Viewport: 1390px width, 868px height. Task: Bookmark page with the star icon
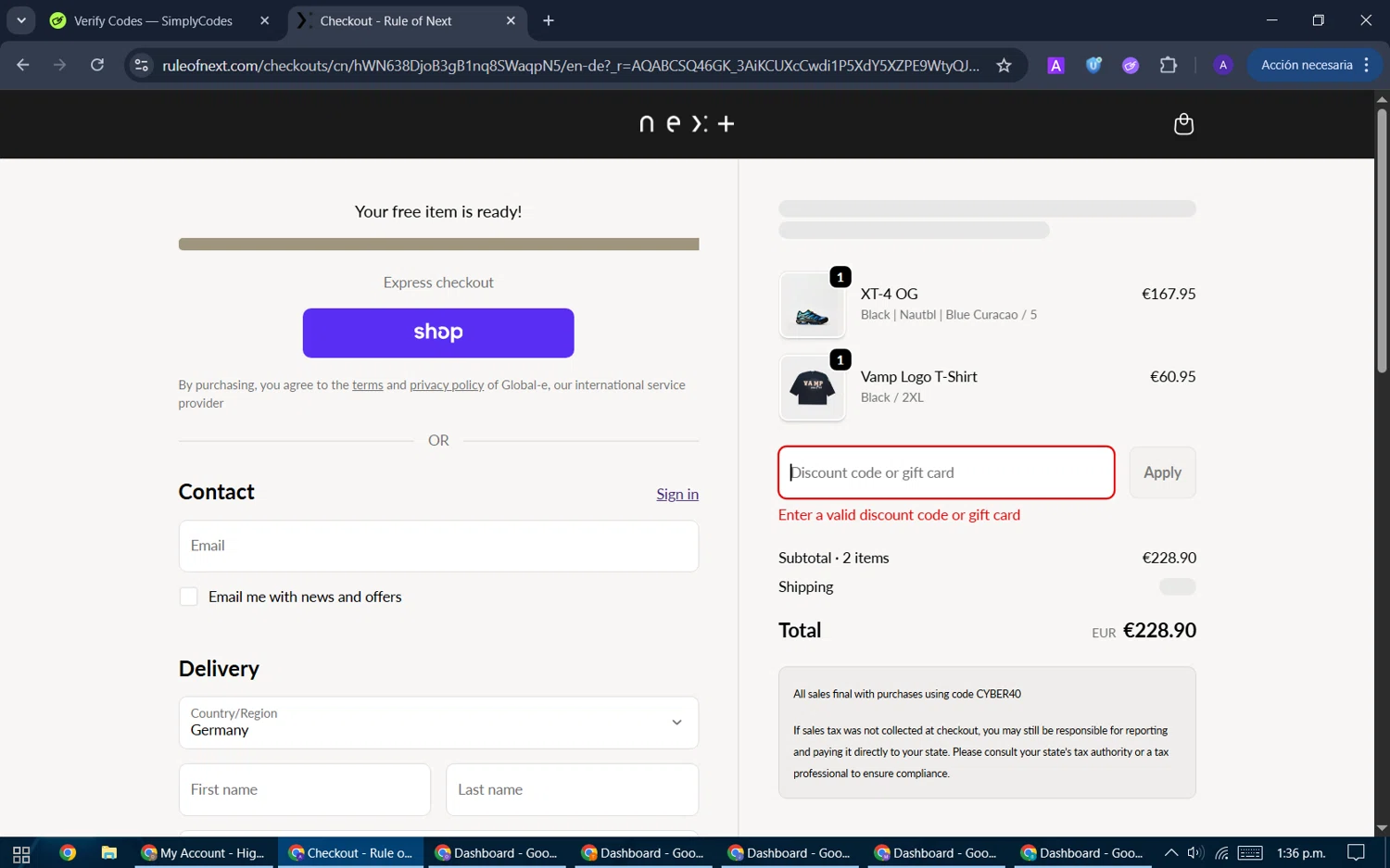click(x=1004, y=65)
